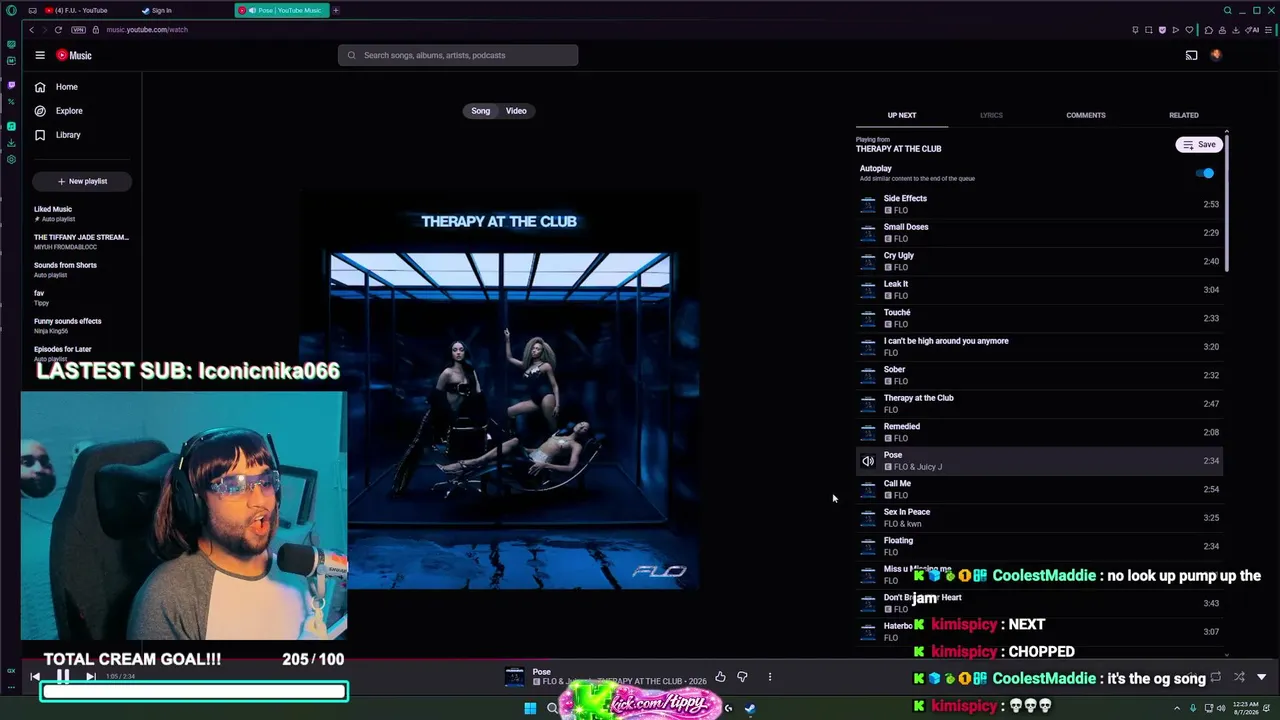Toggle the browser VPN badge

[x=79, y=30]
